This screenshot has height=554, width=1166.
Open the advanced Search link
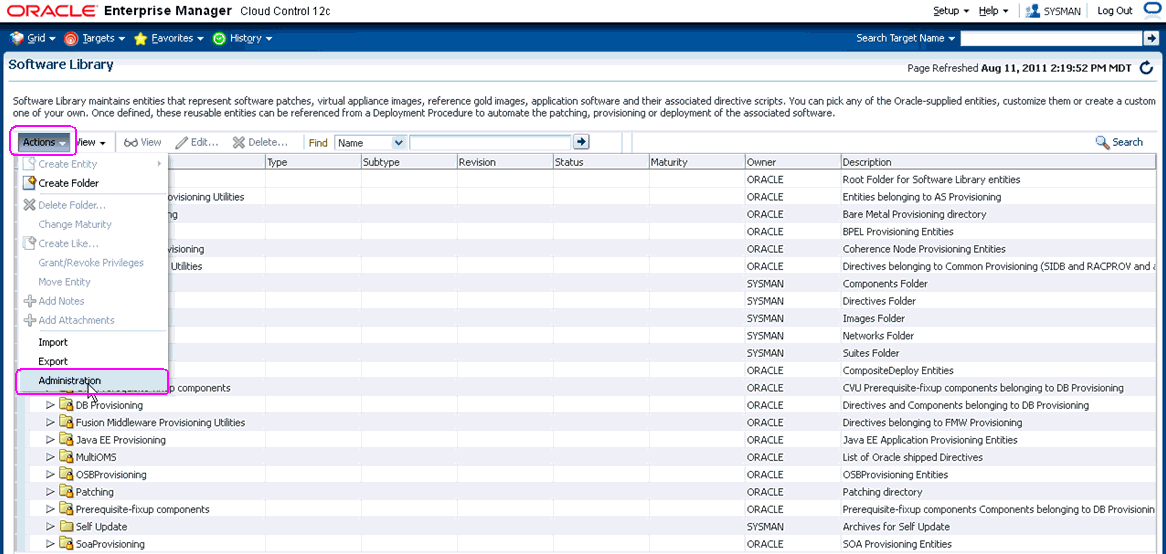[x=1119, y=142]
